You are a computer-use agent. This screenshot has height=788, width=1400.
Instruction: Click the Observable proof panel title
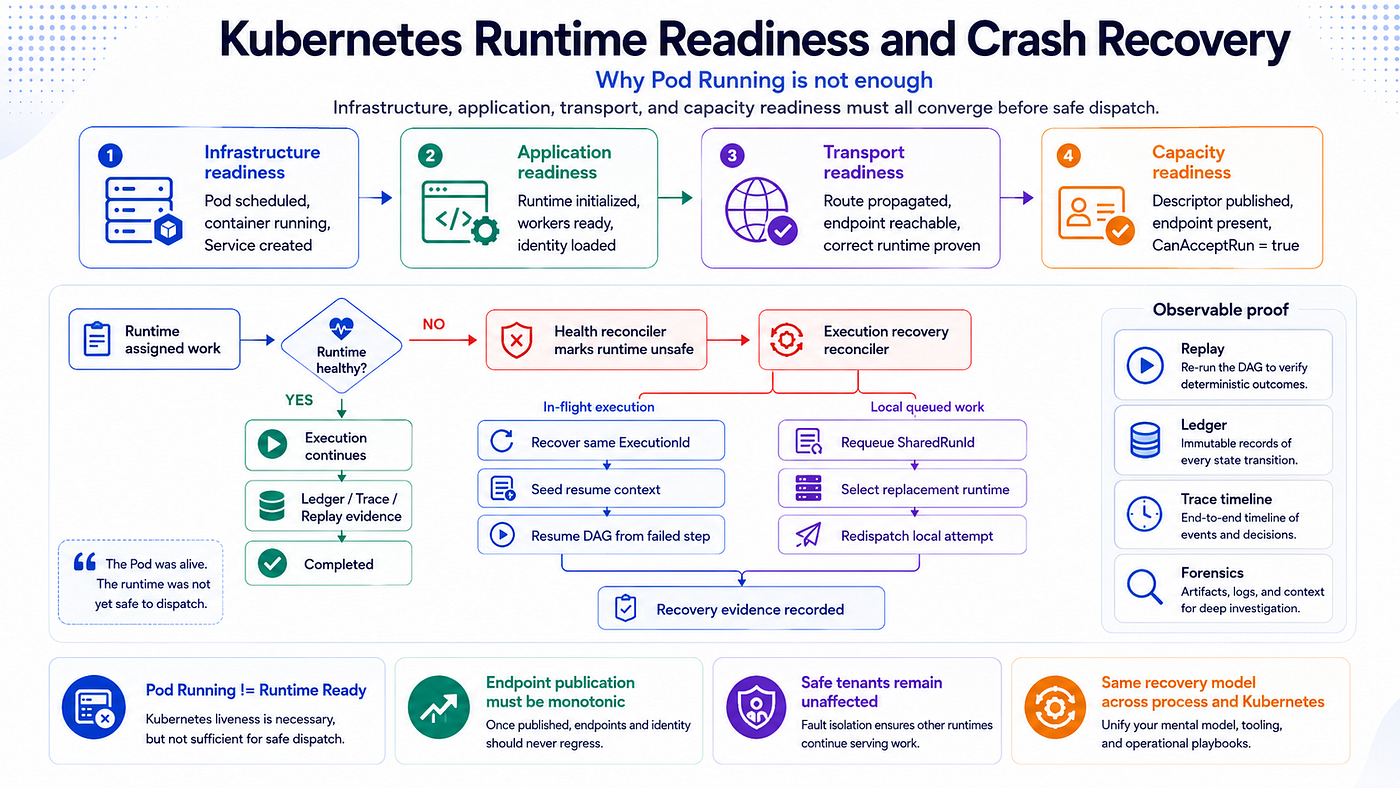click(x=1221, y=309)
